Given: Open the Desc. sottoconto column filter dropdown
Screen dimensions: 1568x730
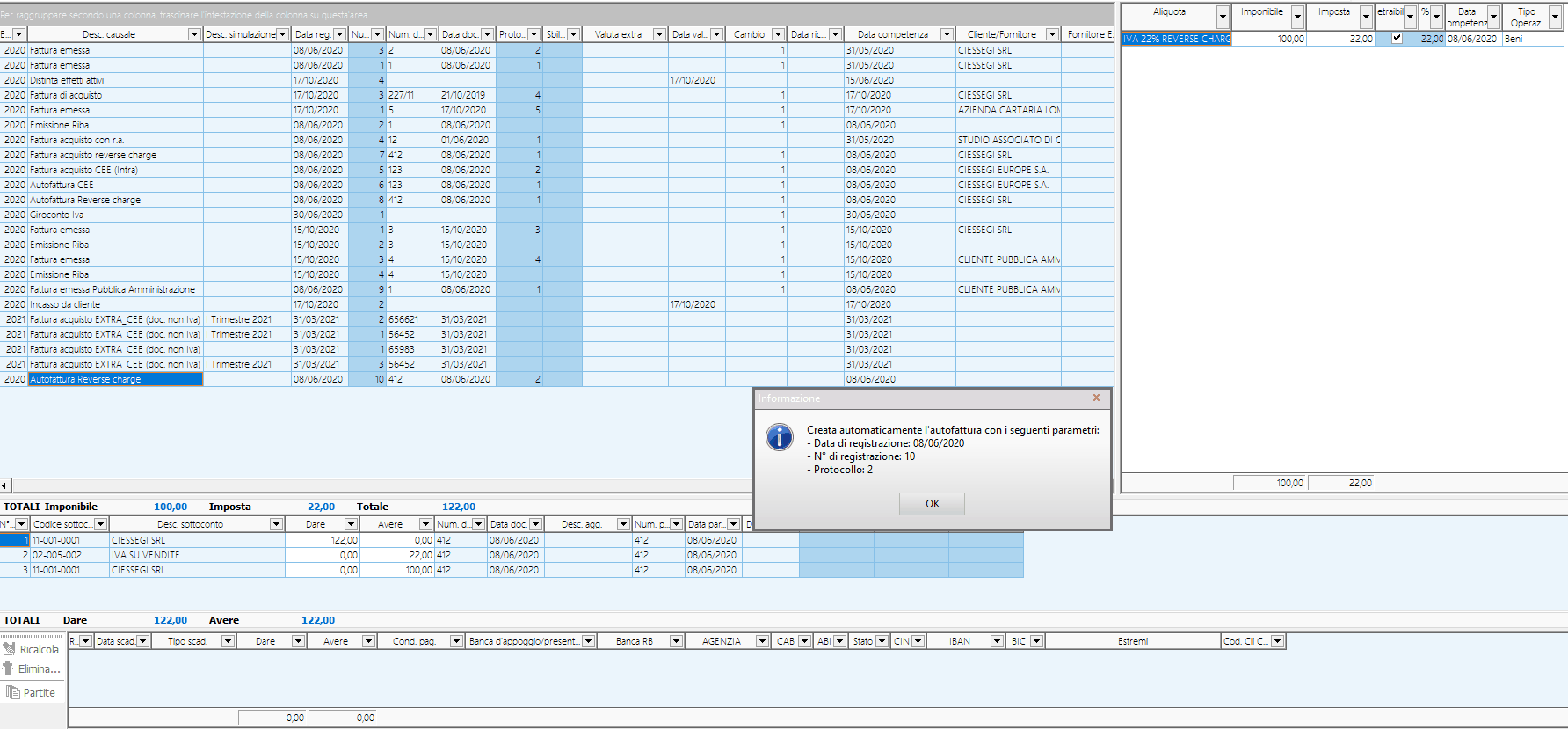Looking at the screenshot, I should coord(276,524).
